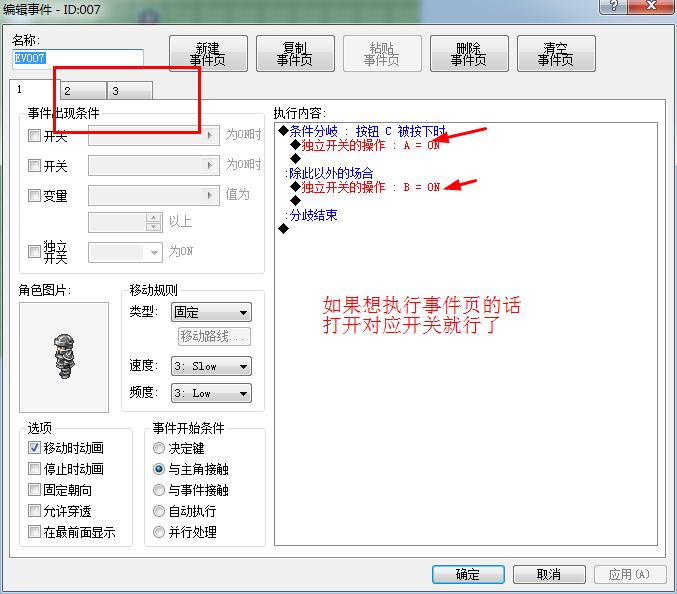Select the 自动执行 start condition
677x594 pixels.
pos(159,511)
